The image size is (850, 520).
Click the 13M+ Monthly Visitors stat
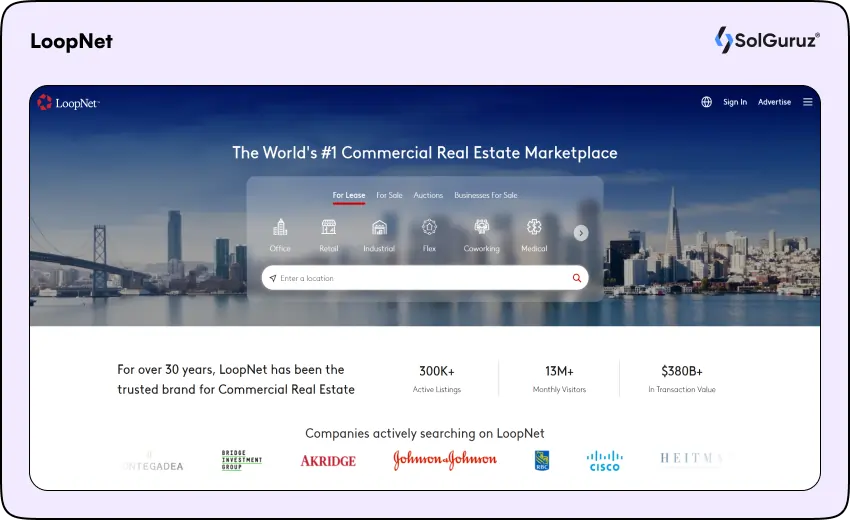559,378
